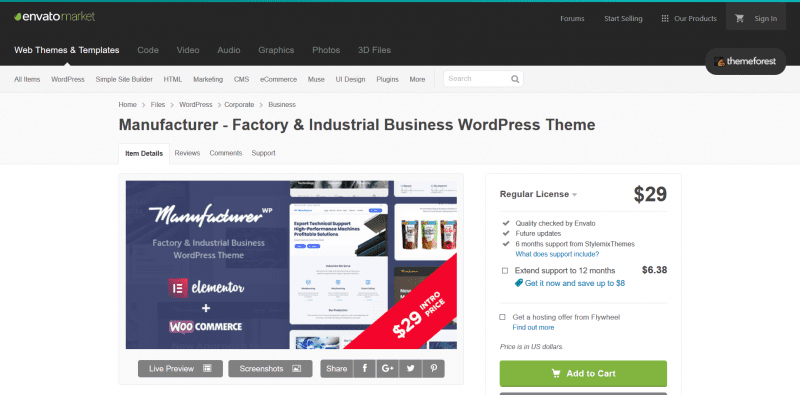Switch to the Comments tab
The image size is (800, 395).
[226, 153]
